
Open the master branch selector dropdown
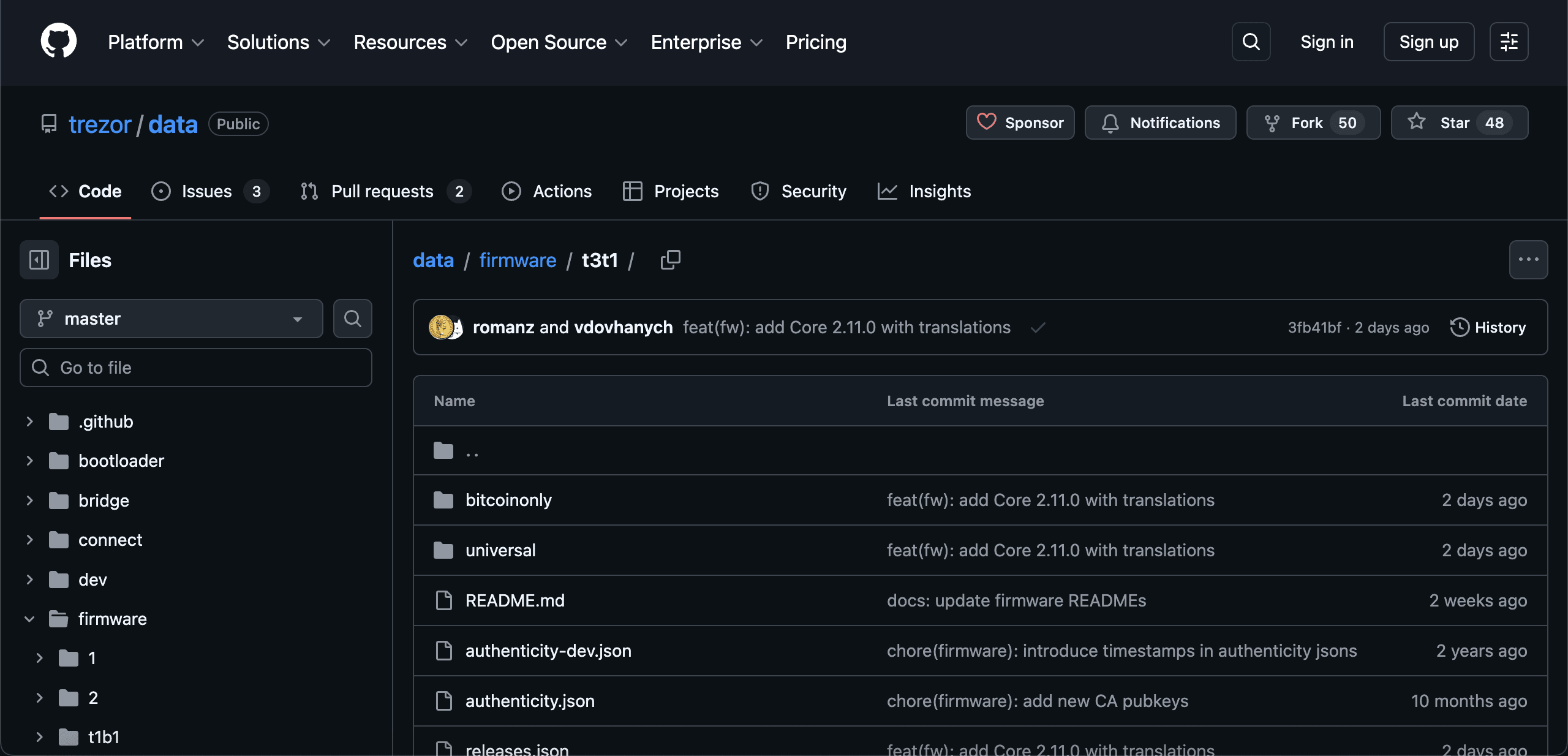(171, 319)
